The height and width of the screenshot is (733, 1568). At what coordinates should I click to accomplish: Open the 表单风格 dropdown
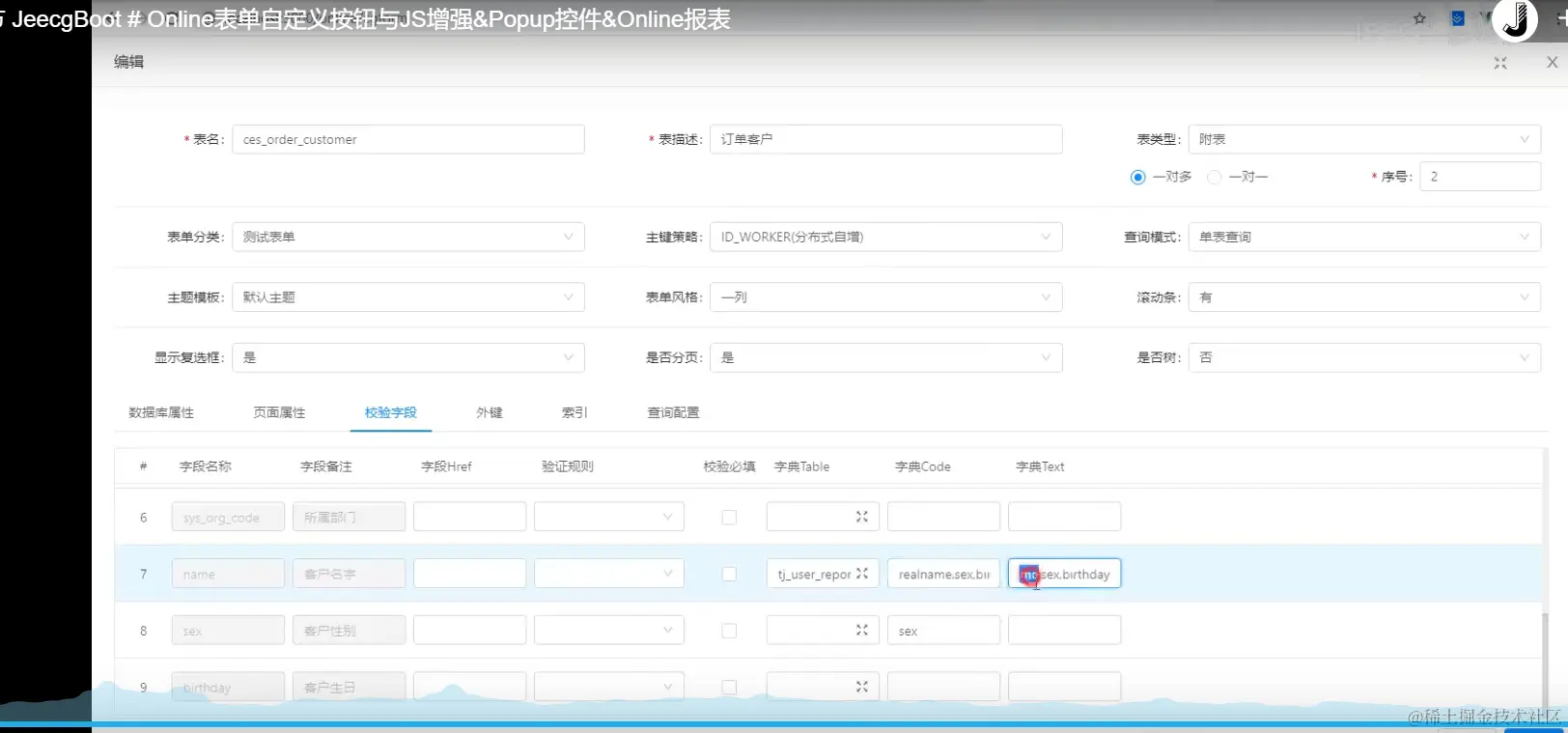pyautogui.click(x=886, y=297)
